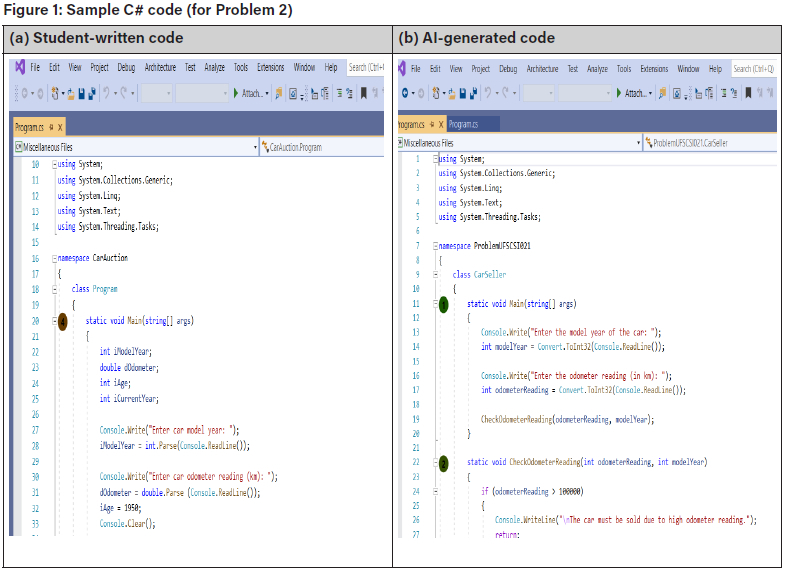Click Search box in left window
This screenshot has width=794, height=572.
[365, 68]
